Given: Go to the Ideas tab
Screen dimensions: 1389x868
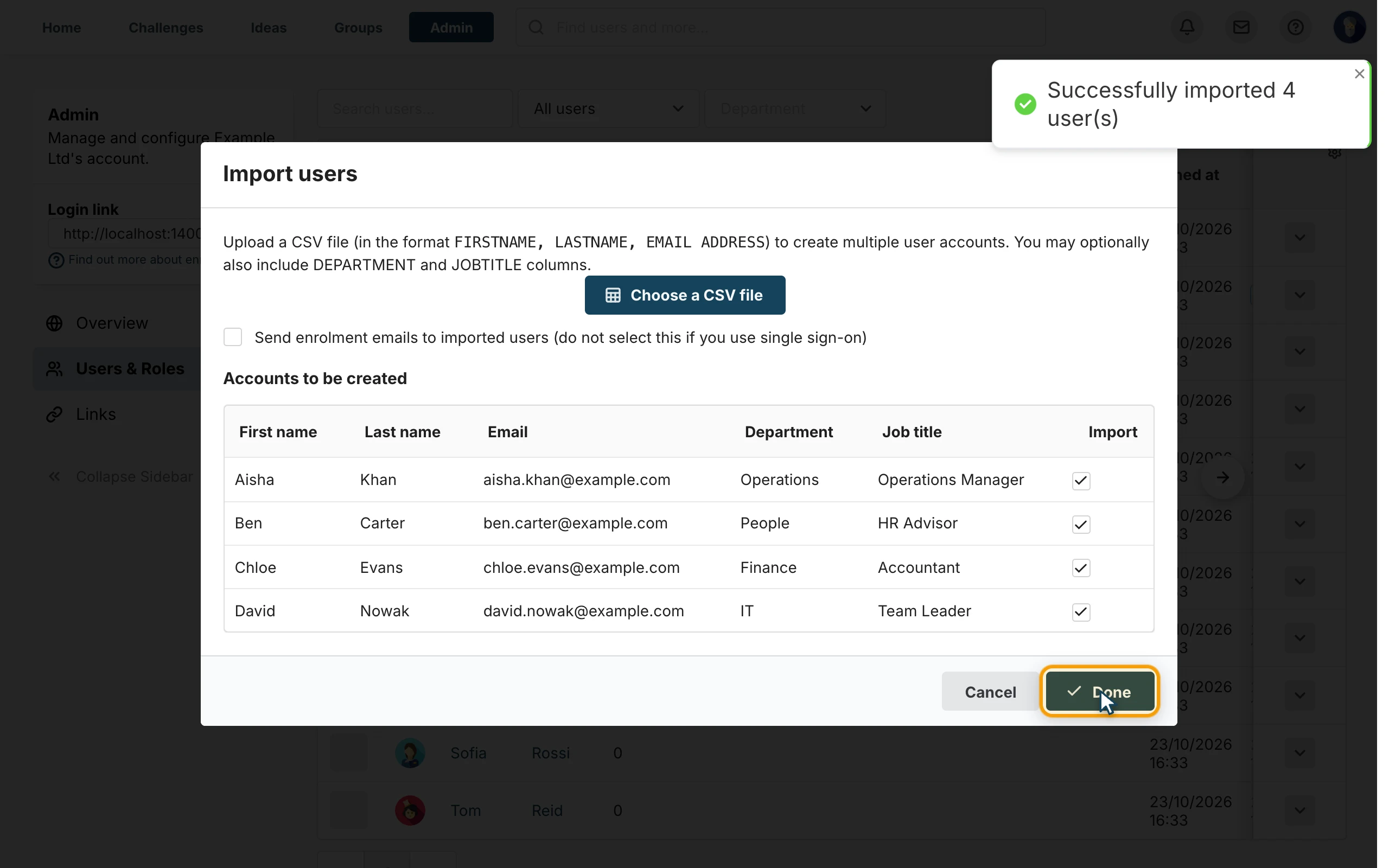Looking at the screenshot, I should (x=269, y=27).
